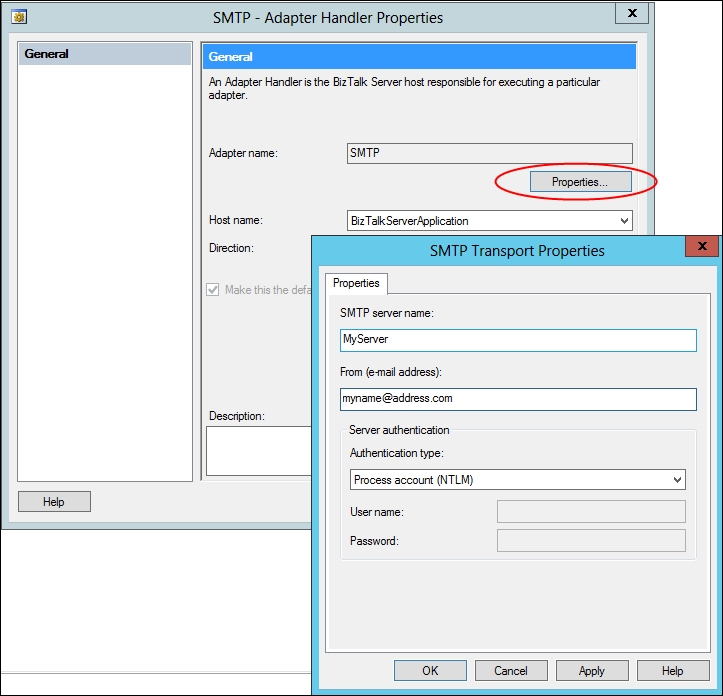
Task: Select the Properties tab
Action: click(x=356, y=283)
